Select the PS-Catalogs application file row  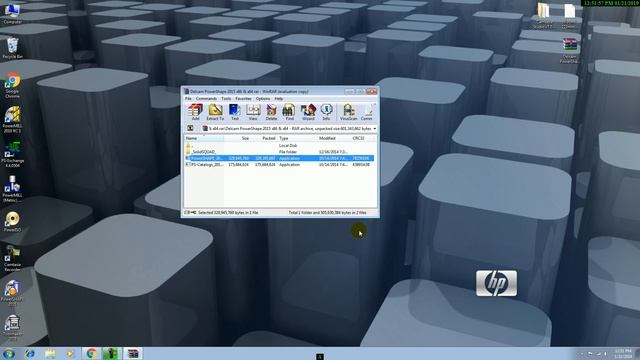pyautogui.click(x=279, y=164)
